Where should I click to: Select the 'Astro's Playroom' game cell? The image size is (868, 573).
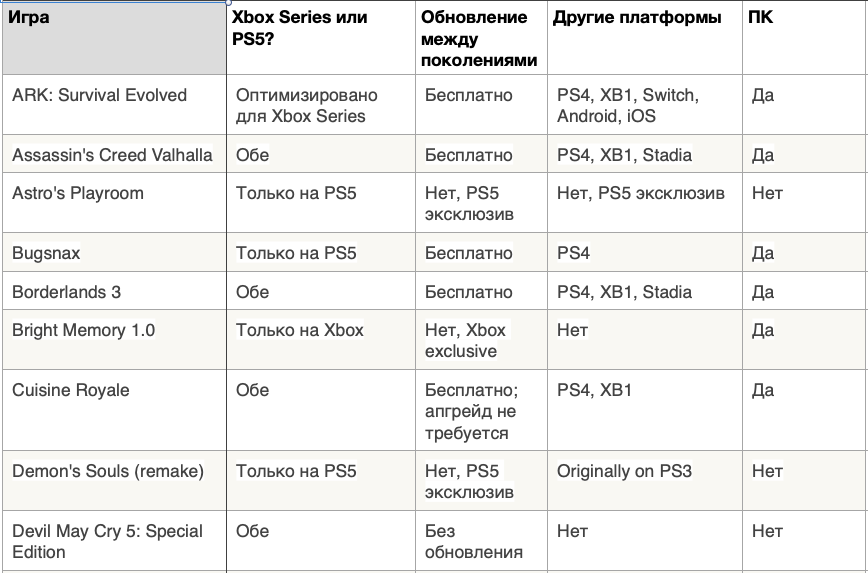[x=78, y=193]
